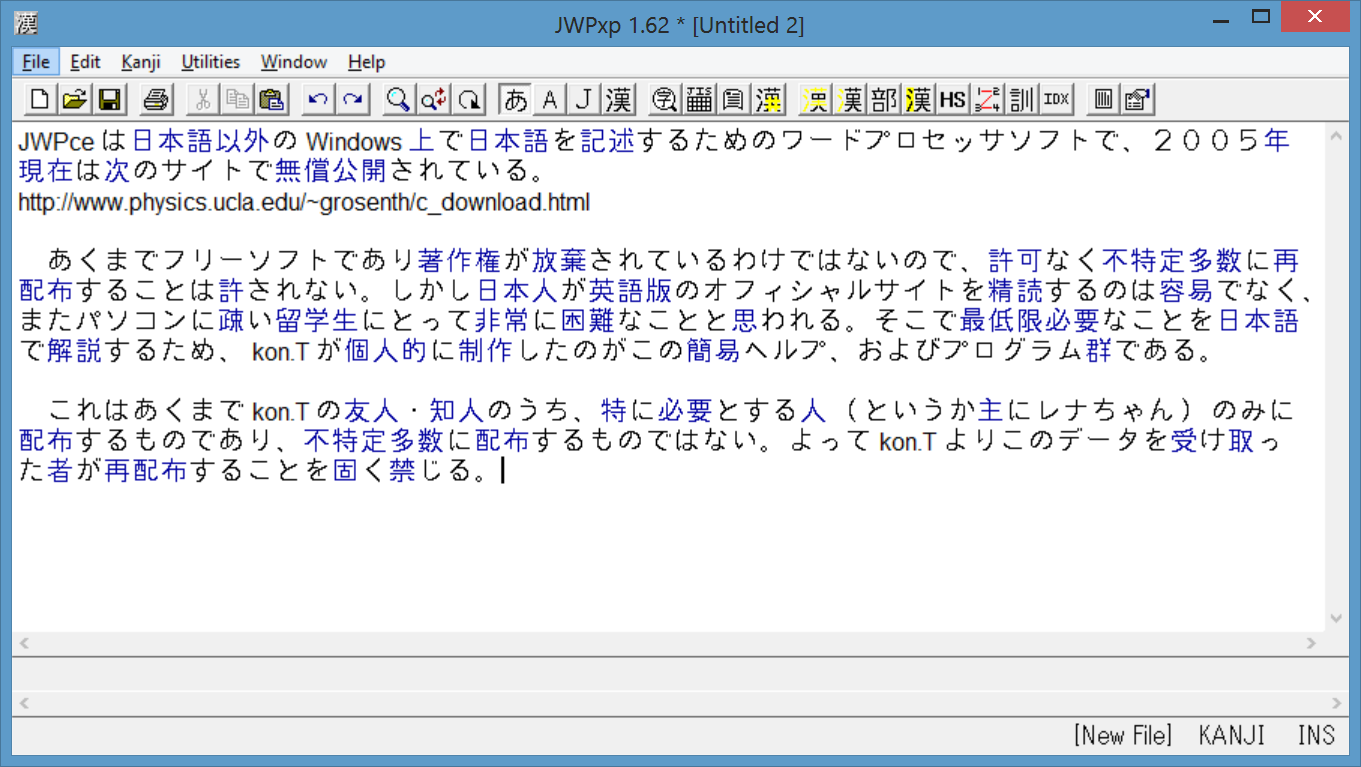This screenshot has height=767, width=1361.
Task: Click the half-yellow kanji lookup icon
Action: 815,99
